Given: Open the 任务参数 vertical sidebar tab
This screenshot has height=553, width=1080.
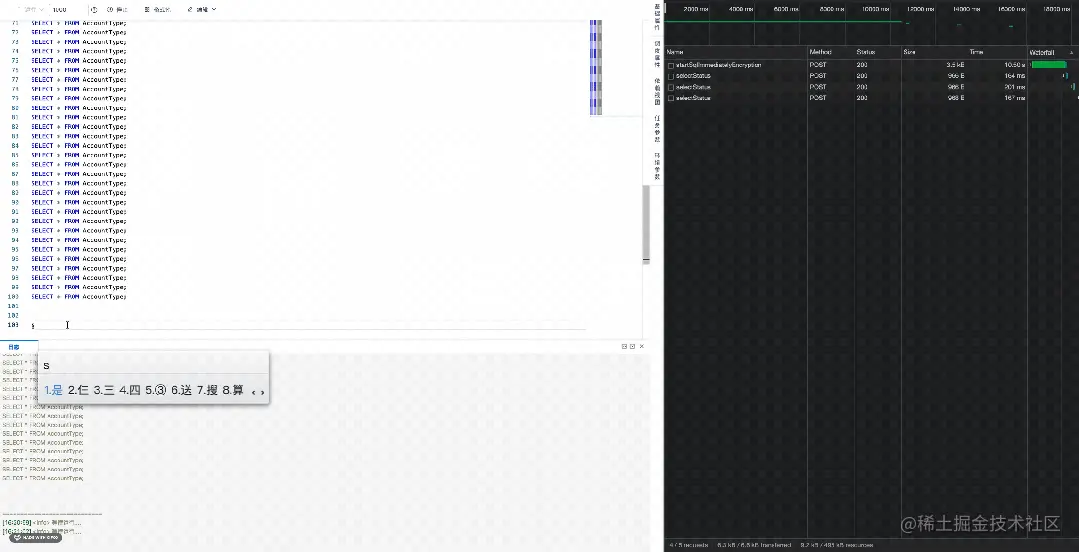Looking at the screenshot, I should pos(657,128).
